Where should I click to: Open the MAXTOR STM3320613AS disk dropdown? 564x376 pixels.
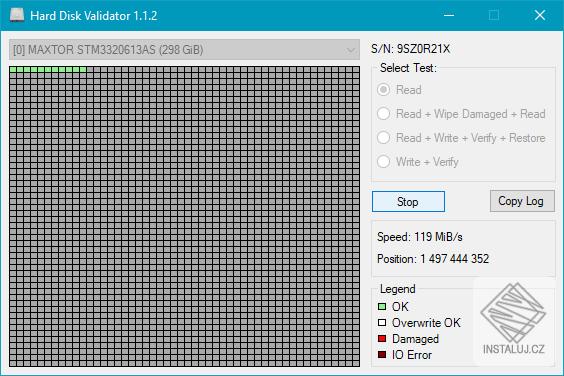pos(184,50)
